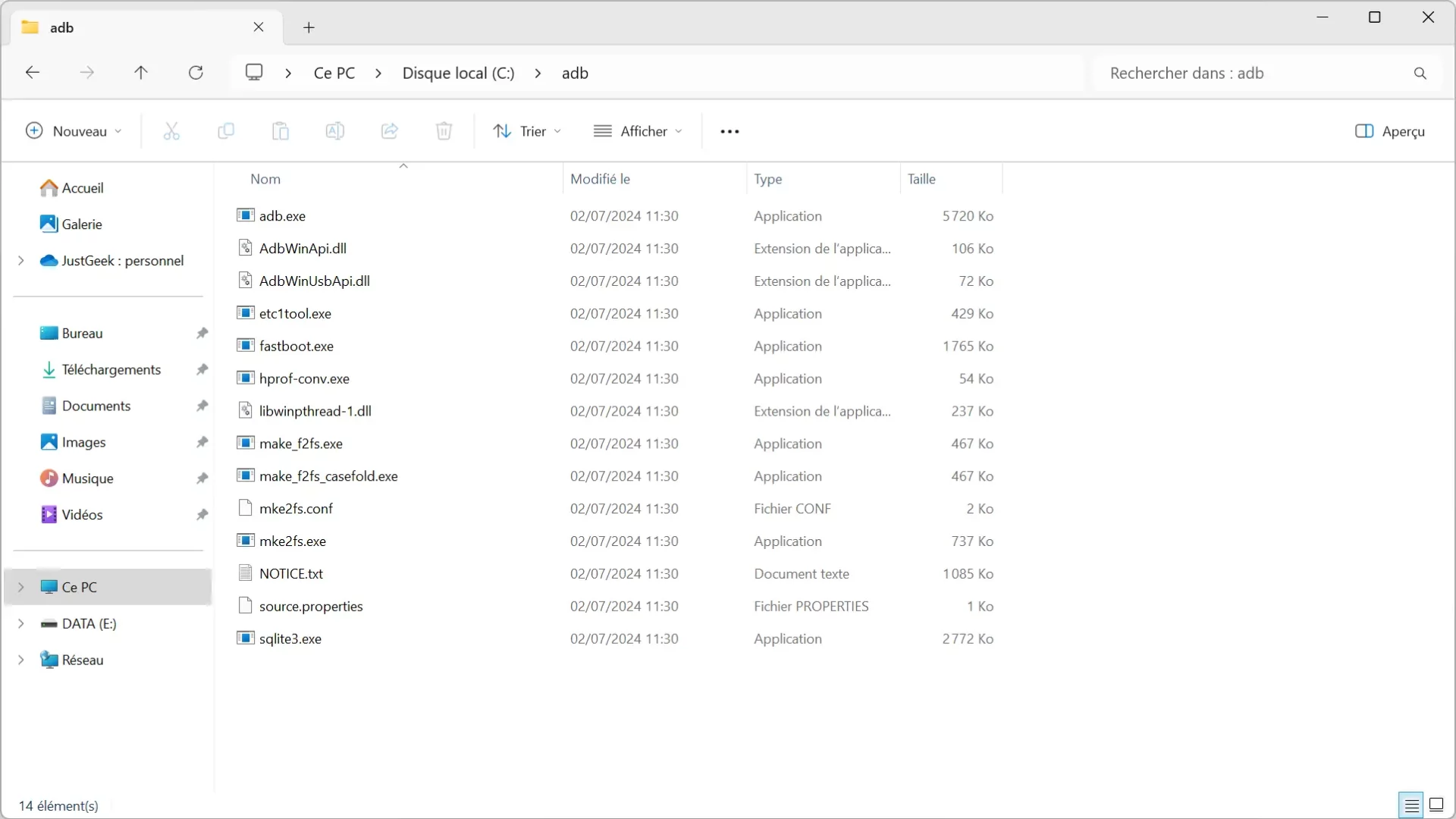Open mke2fs.exe application

pos(292,541)
